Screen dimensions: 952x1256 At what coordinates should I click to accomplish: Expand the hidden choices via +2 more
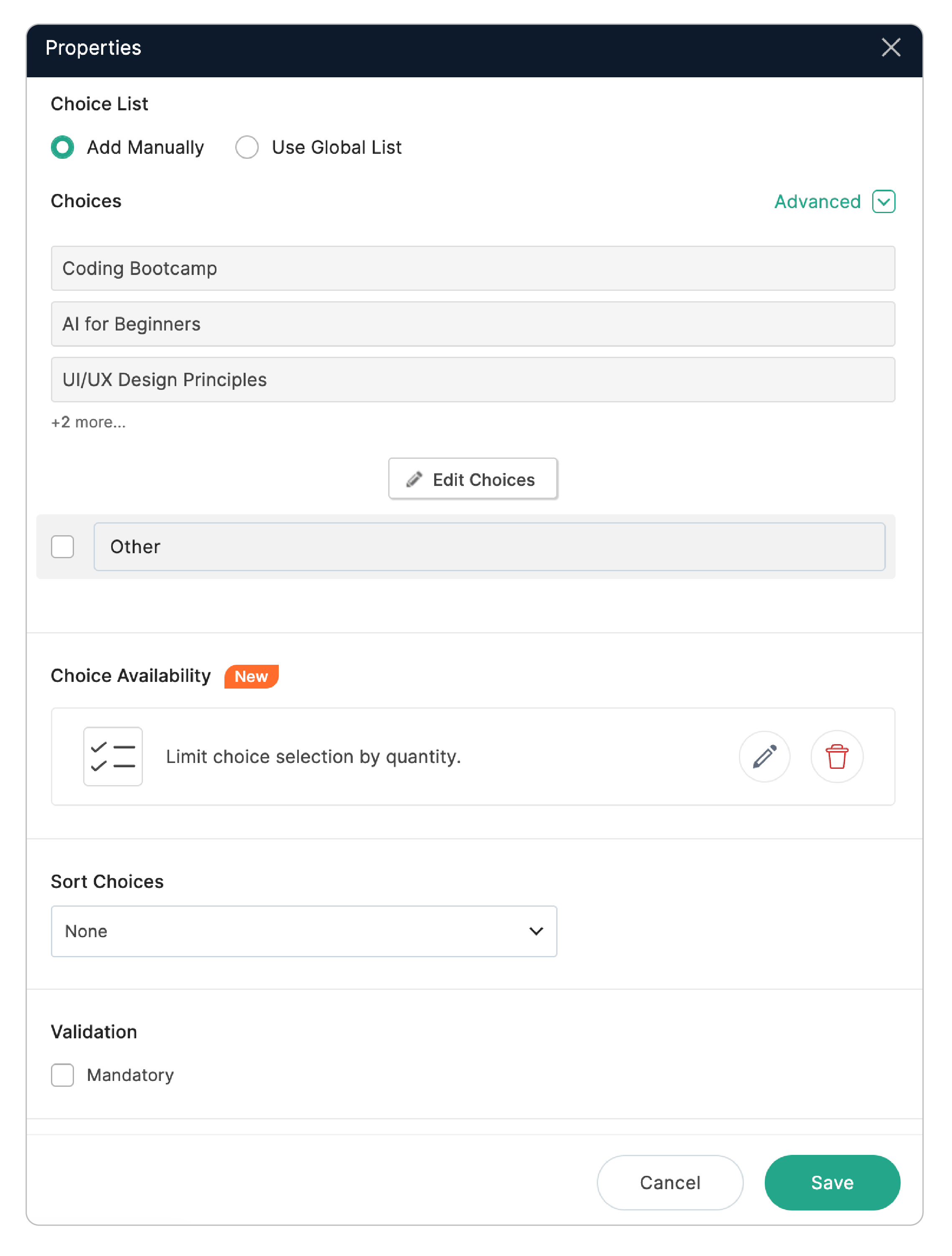[89, 422]
